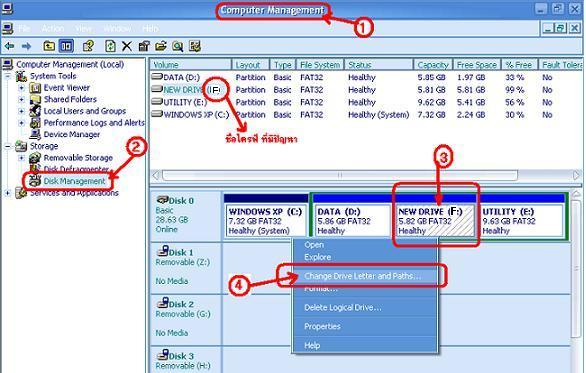Select the NEW DRIVE (F:) partition block
586x373 pixels.
[x=435, y=221]
